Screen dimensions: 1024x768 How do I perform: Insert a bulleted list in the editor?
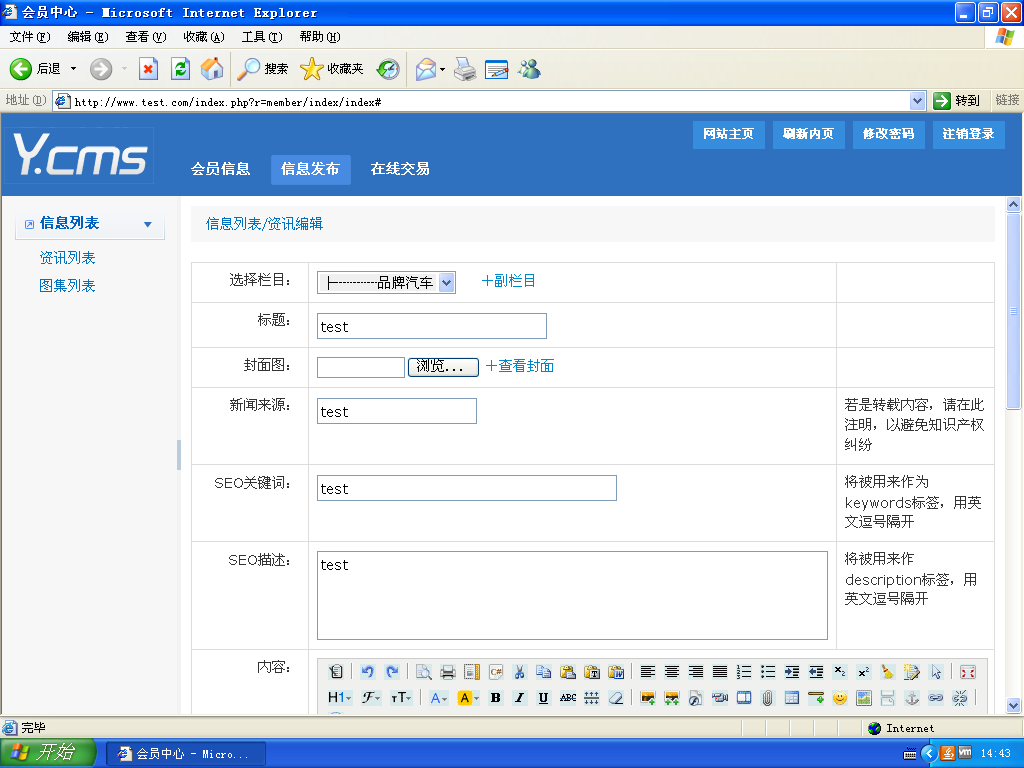pyautogui.click(x=768, y=671)
